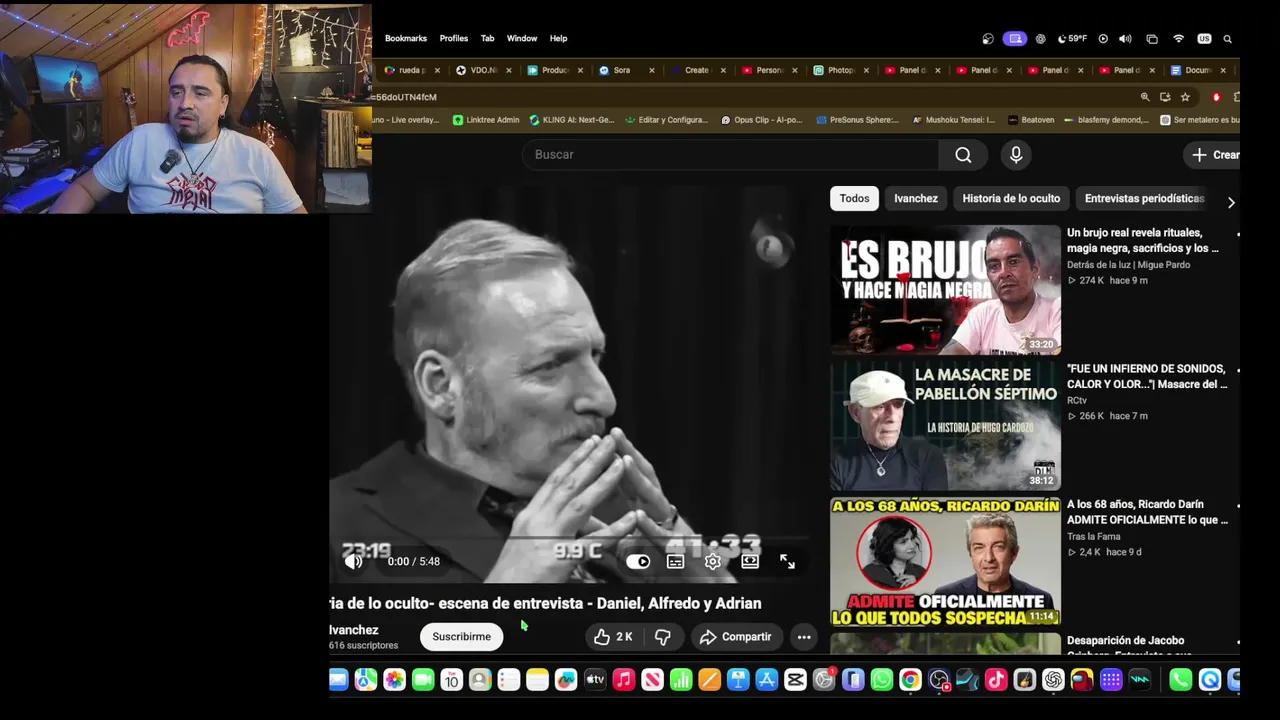
Task: Open more actions menu beside Compartir
Action: coord(804,637)
